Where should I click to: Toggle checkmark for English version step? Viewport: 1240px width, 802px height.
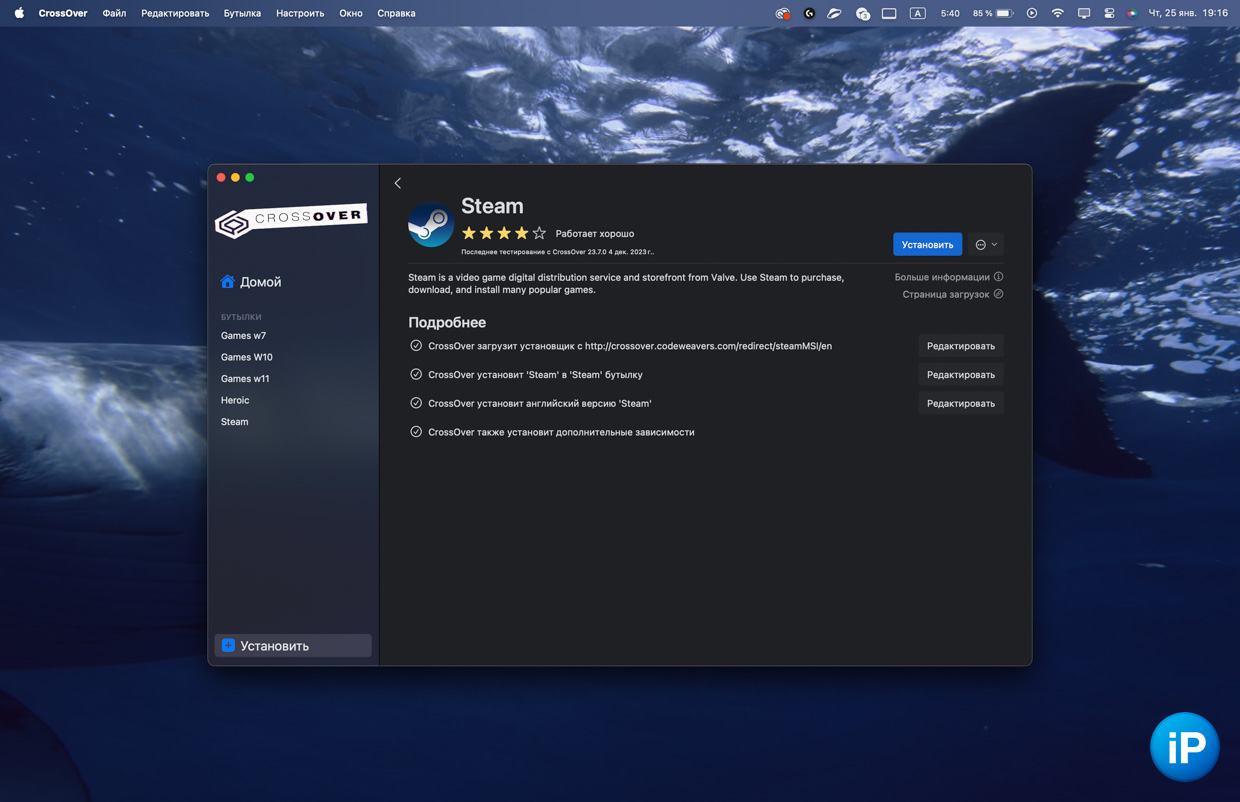pyautogui.click(x=416, y=403)
